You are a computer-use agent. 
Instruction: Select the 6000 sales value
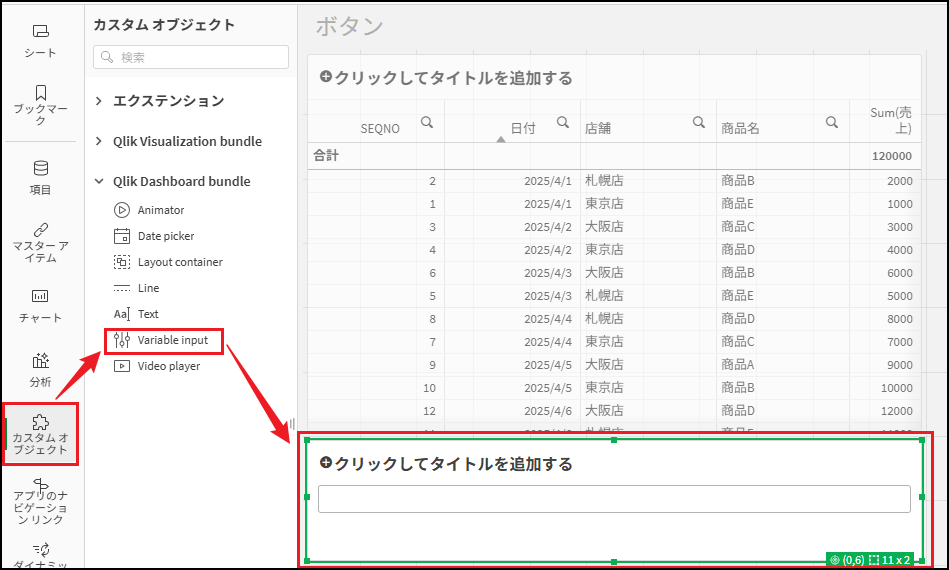899,273
